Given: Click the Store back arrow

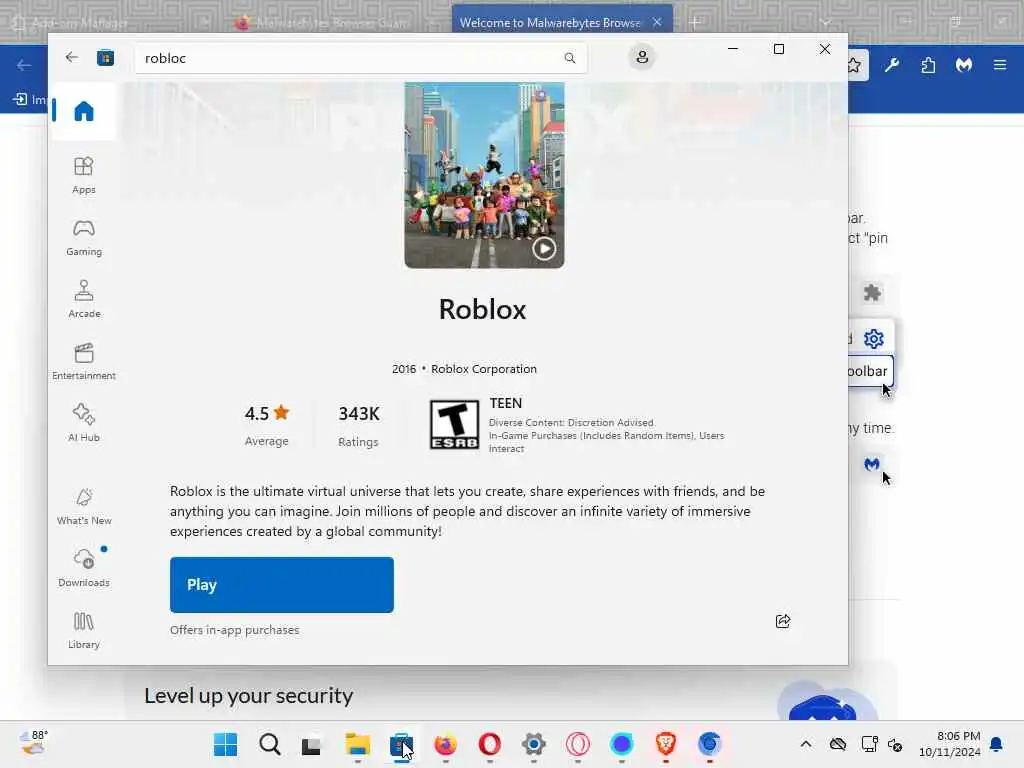Looking at the screenshot, I should [x=72, y=57].
